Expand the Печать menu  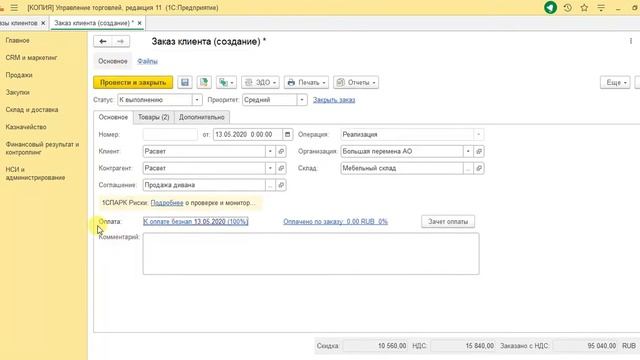(307, 82)
